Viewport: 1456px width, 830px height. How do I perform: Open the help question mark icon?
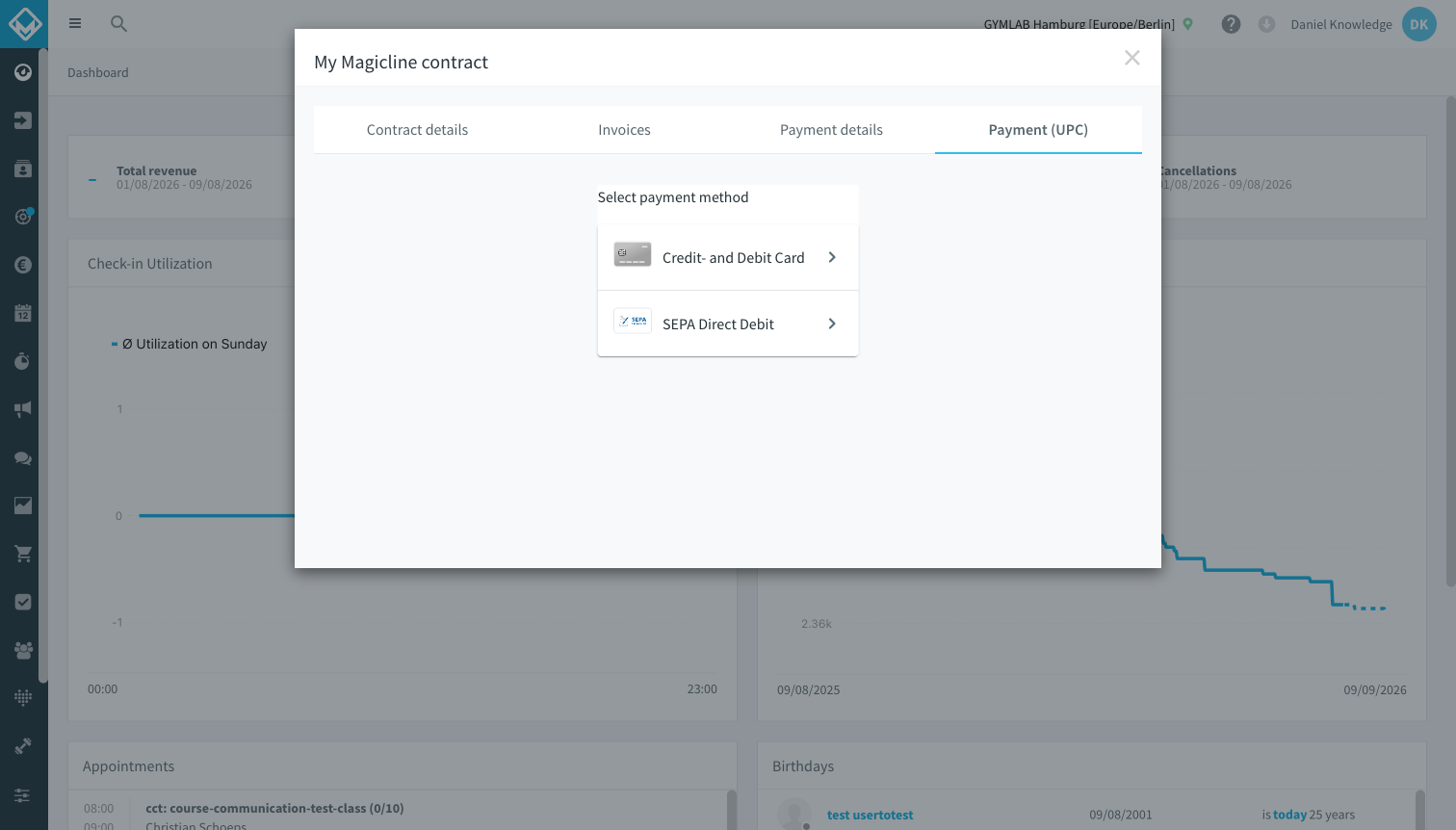tap(1231, 24)
